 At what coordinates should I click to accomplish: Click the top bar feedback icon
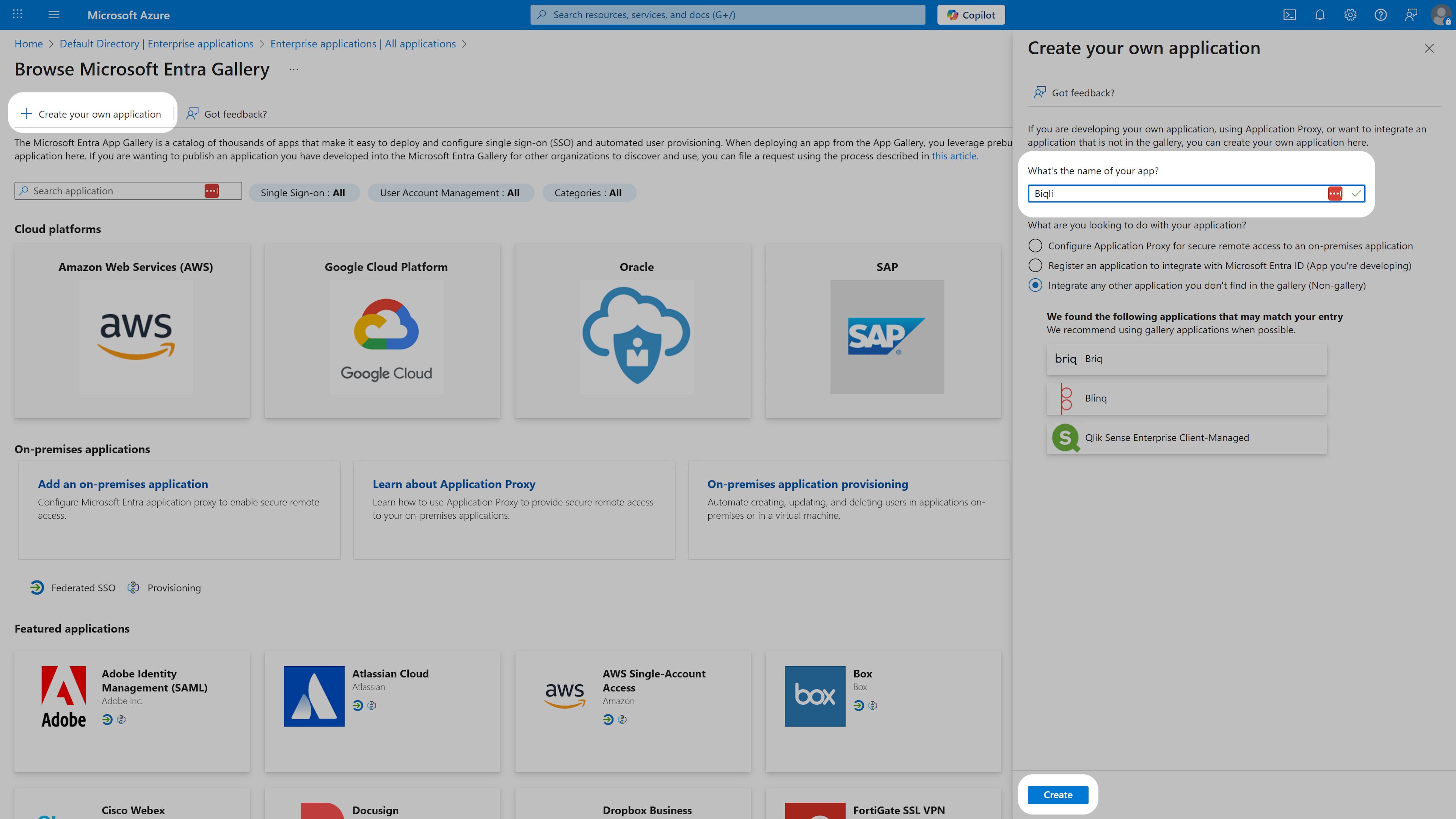click(x=1411, y=15)
